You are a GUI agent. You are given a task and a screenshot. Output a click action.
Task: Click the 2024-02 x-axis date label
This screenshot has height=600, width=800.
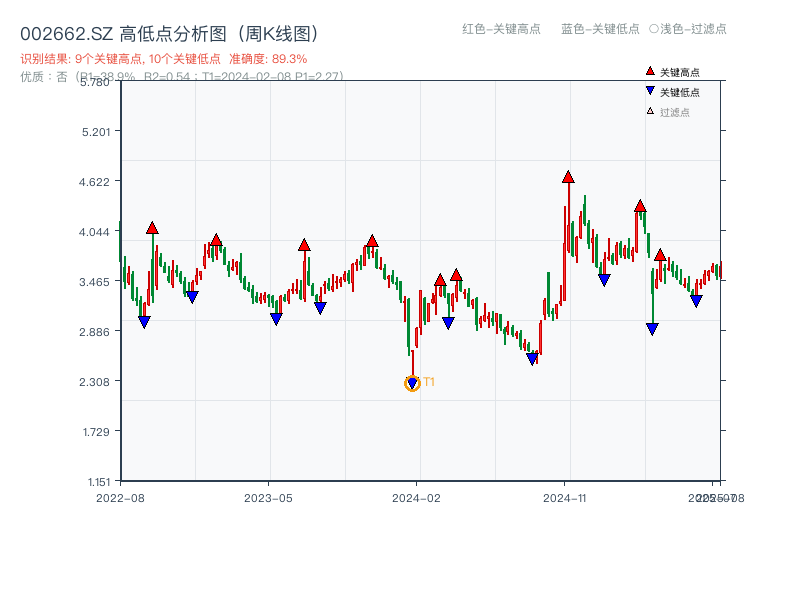tap(416, 497)
